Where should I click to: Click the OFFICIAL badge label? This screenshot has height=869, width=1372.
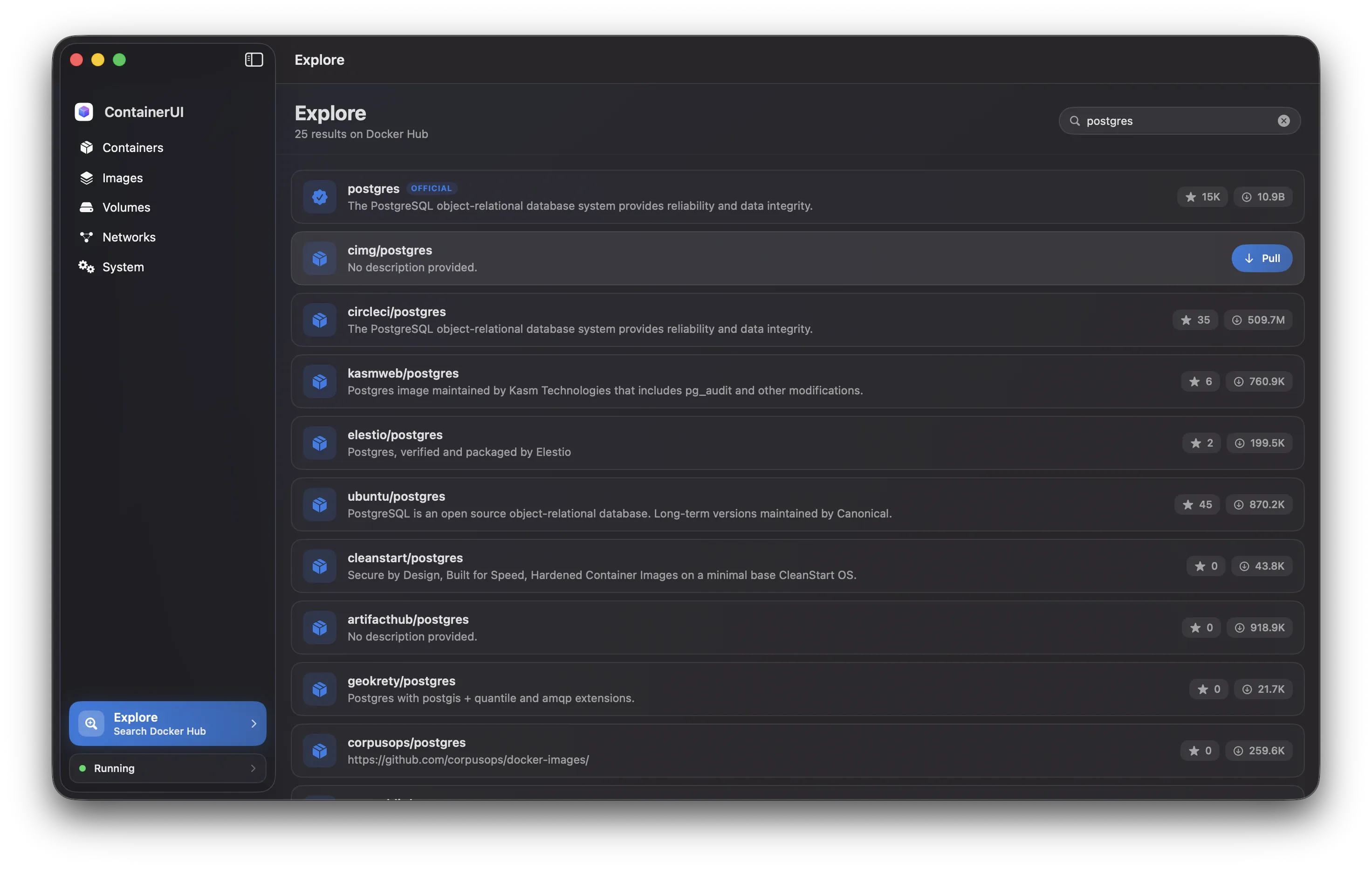[432, 189]
